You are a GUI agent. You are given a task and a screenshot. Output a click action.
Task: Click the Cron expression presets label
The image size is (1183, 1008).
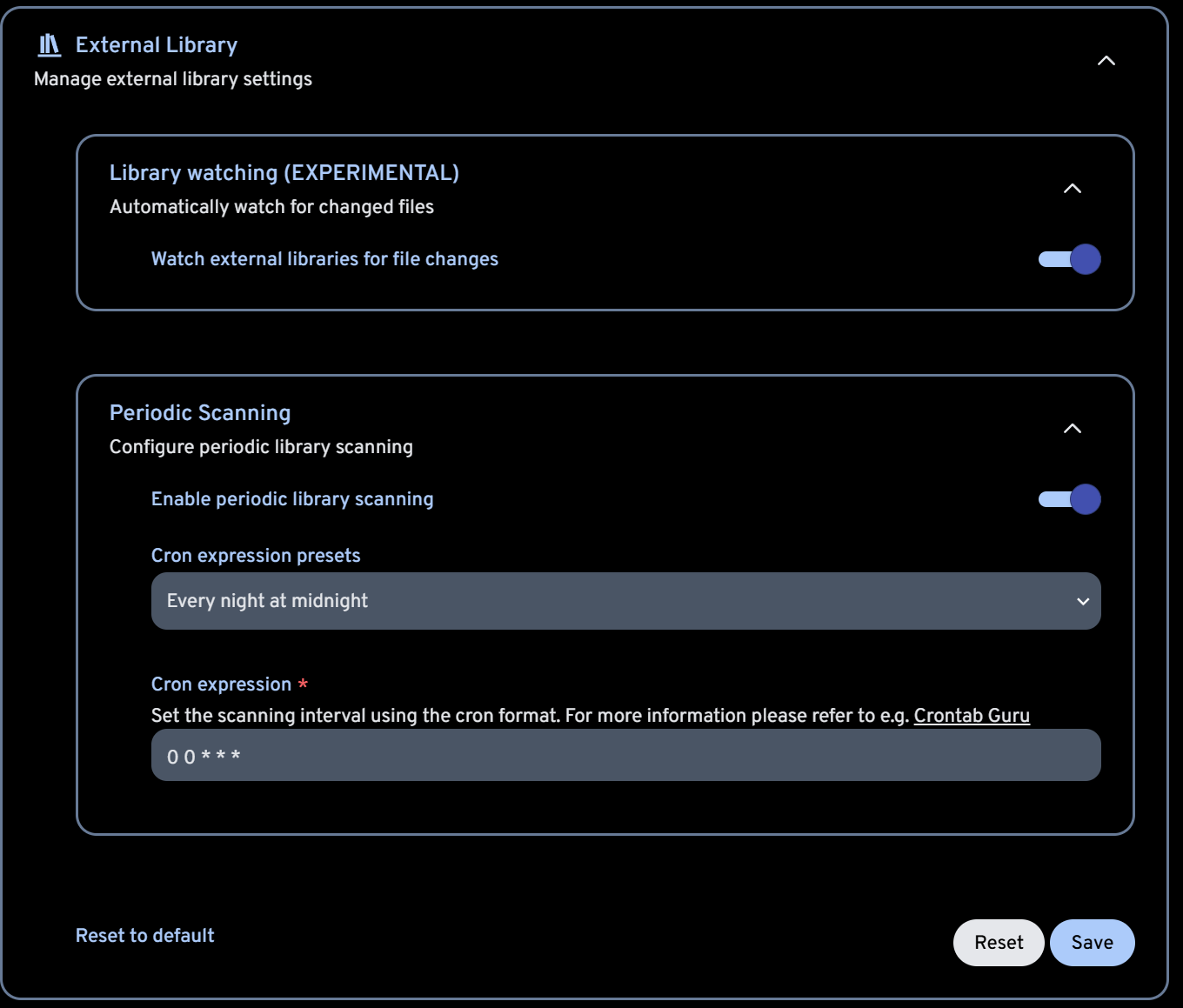256,556
